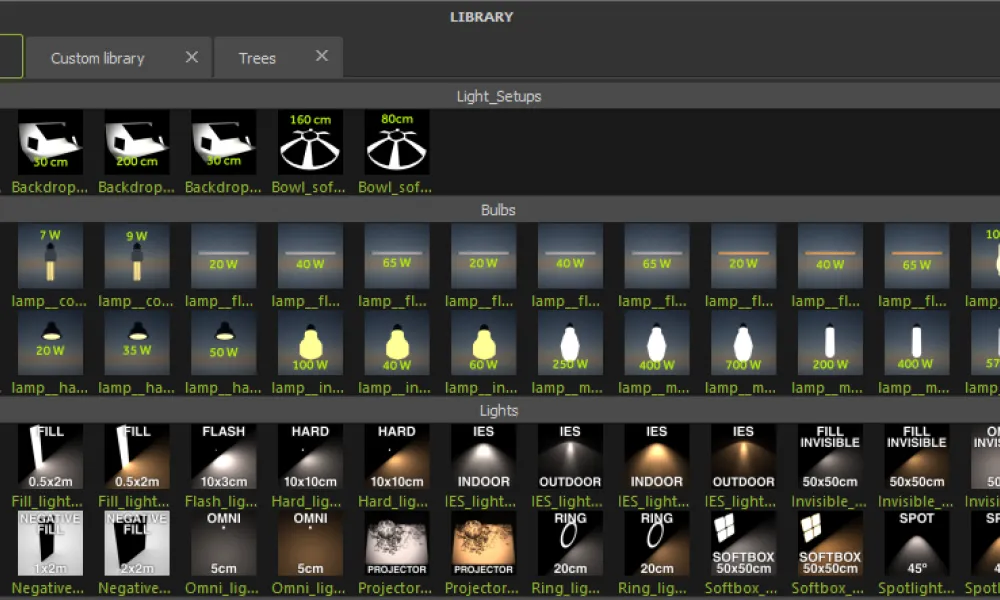Select the 160 cm Bowl softbox setup
1000x600 pixels.
310,143
